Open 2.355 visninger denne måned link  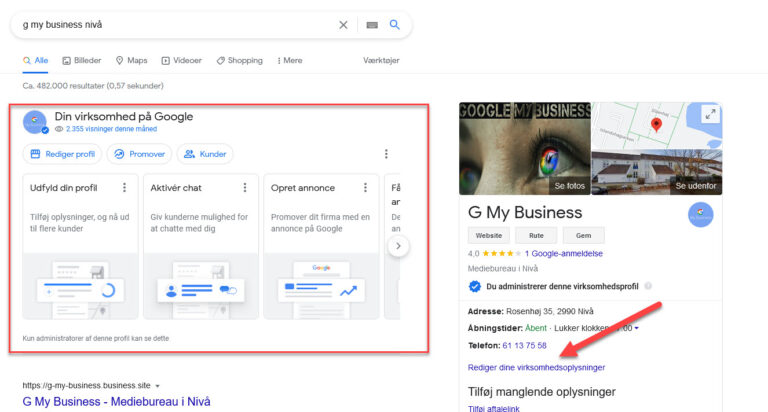tap(111, 129)
